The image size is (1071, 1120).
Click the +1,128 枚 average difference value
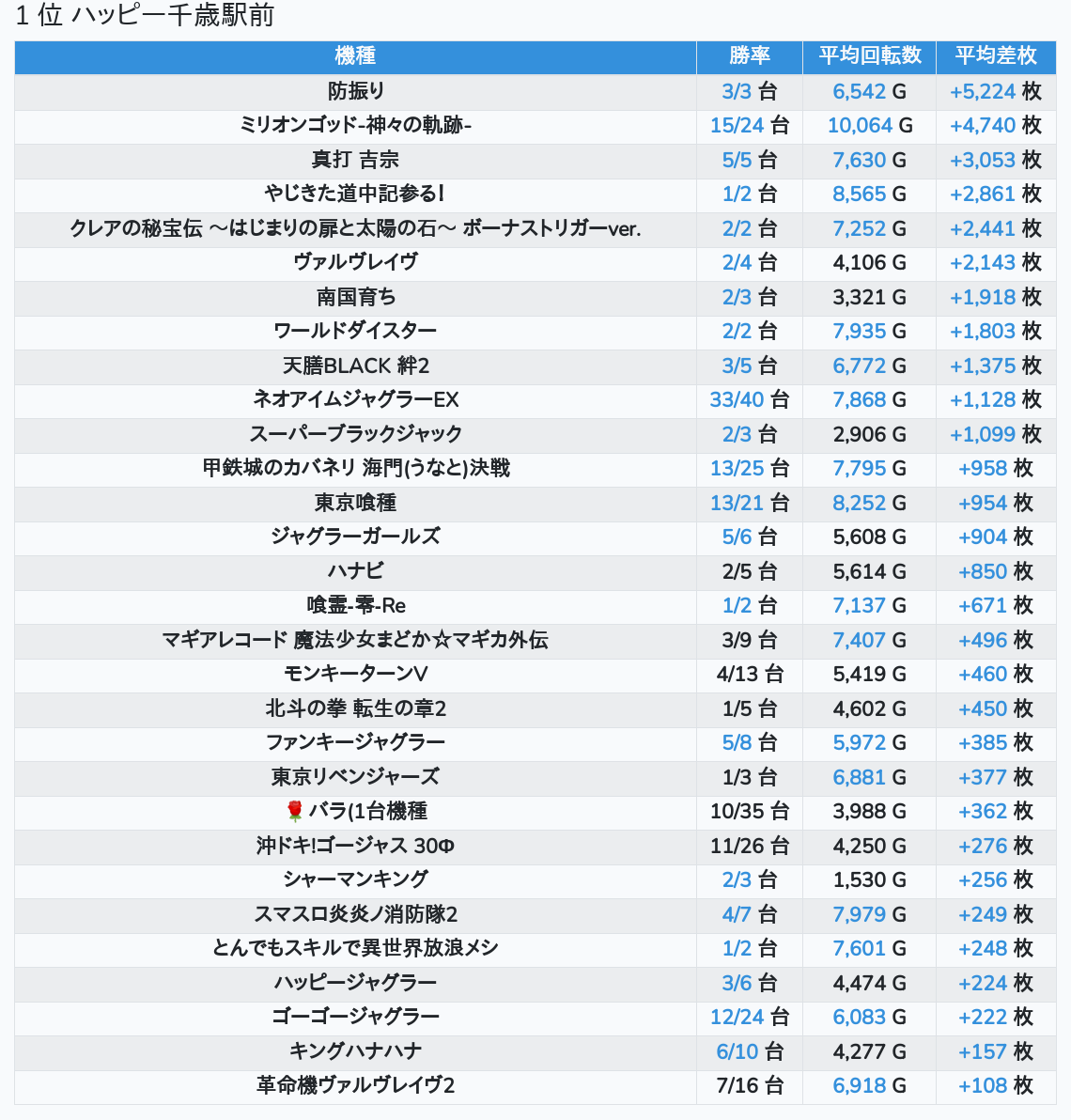(996, 399)
